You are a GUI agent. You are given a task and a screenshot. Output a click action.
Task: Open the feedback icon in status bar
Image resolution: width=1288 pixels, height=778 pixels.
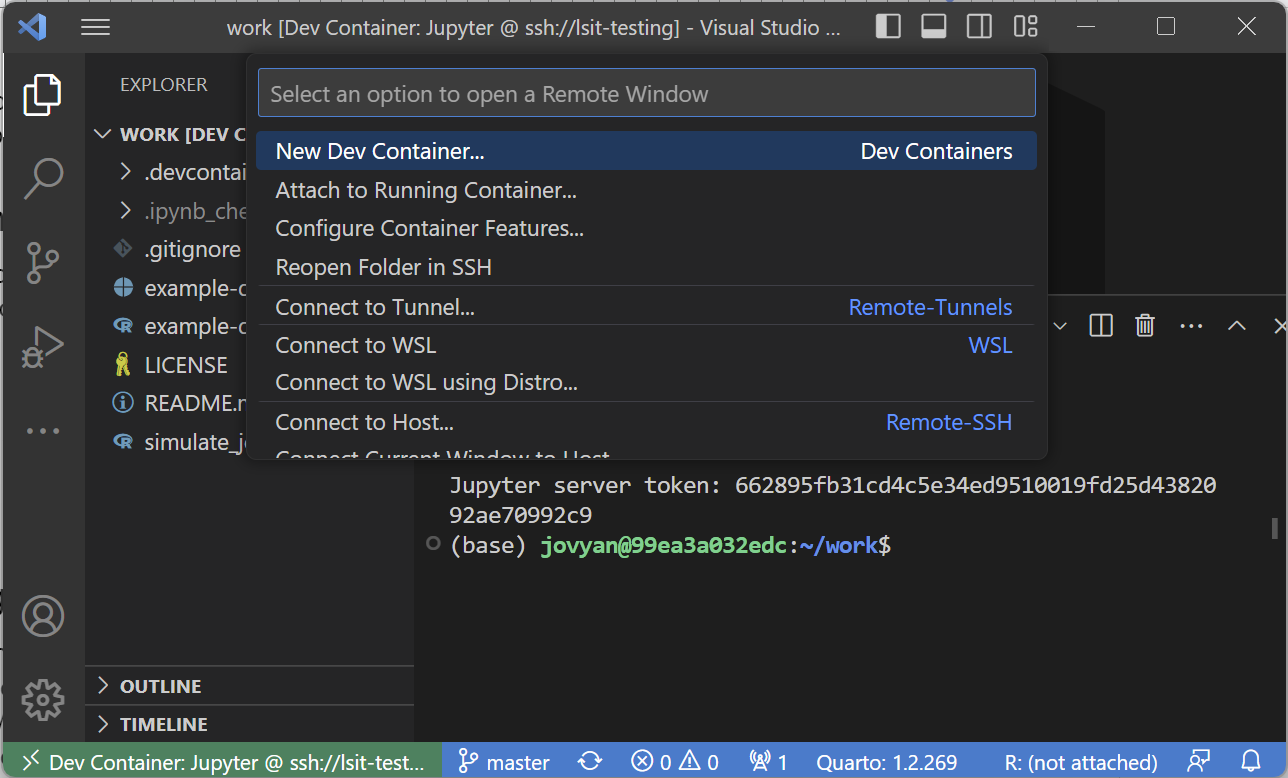[1200, 762]
